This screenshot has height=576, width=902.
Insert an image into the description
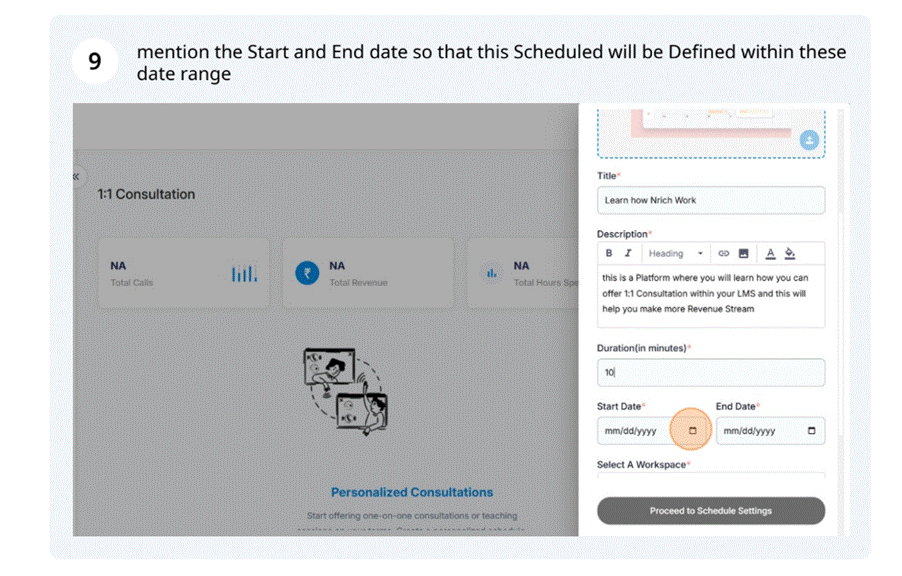click(x=743, y=254)
